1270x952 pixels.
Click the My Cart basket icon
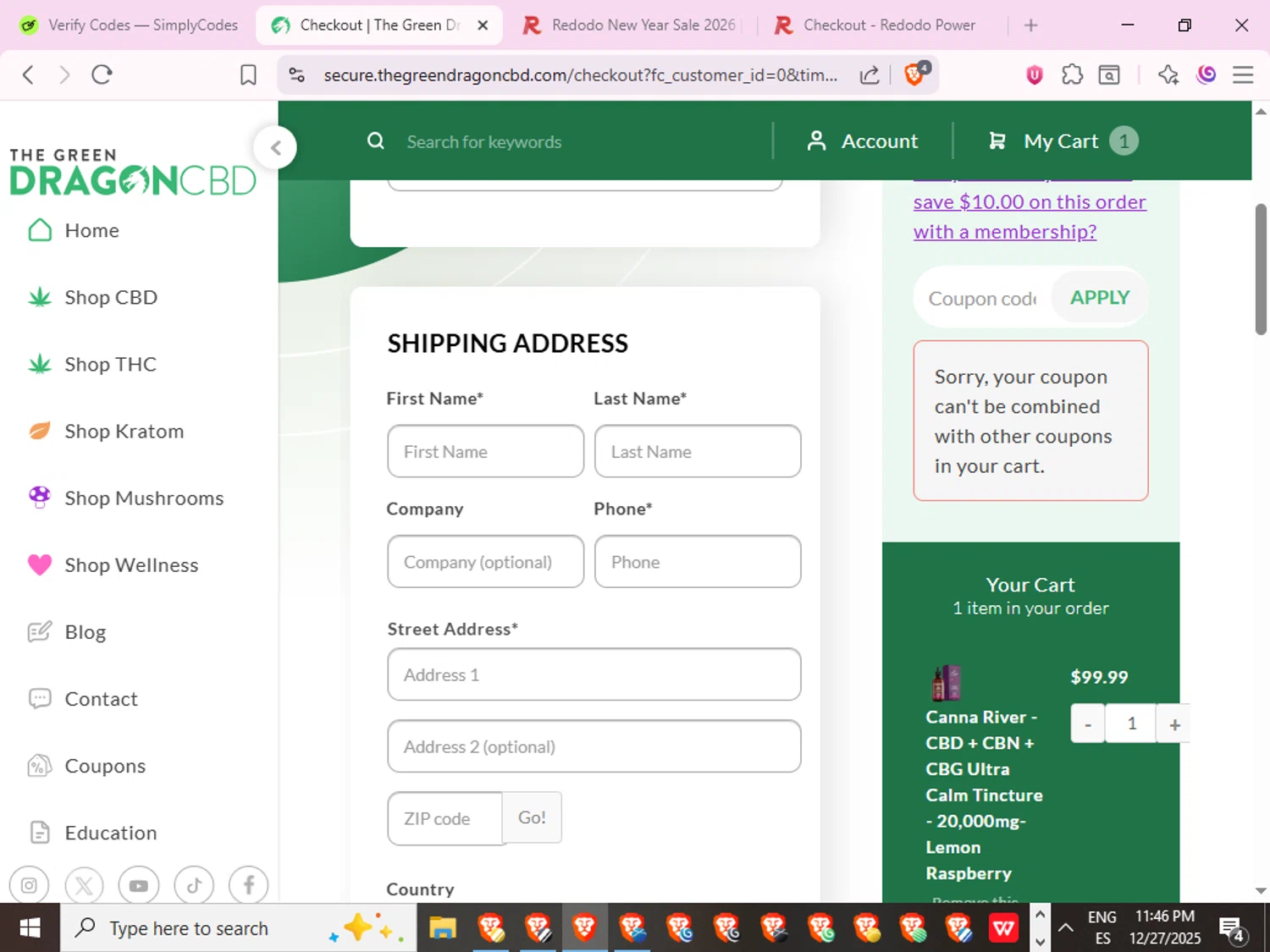(x=997, y=141)
